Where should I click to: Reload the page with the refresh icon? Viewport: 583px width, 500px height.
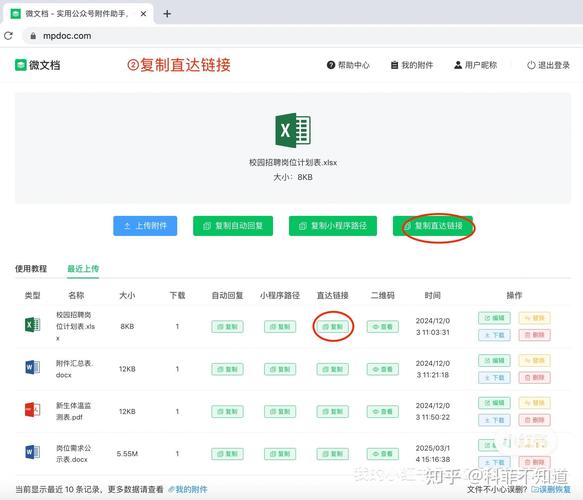pyautogui.click(x=9, y=36)
